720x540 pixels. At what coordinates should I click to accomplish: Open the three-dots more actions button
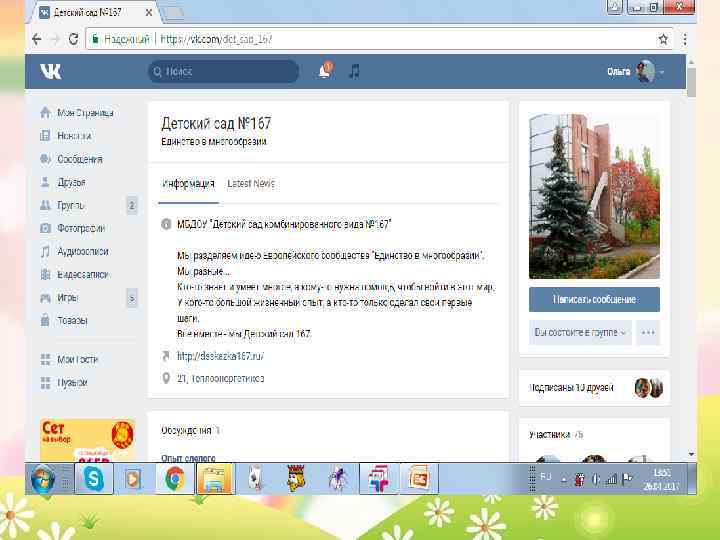648,332
